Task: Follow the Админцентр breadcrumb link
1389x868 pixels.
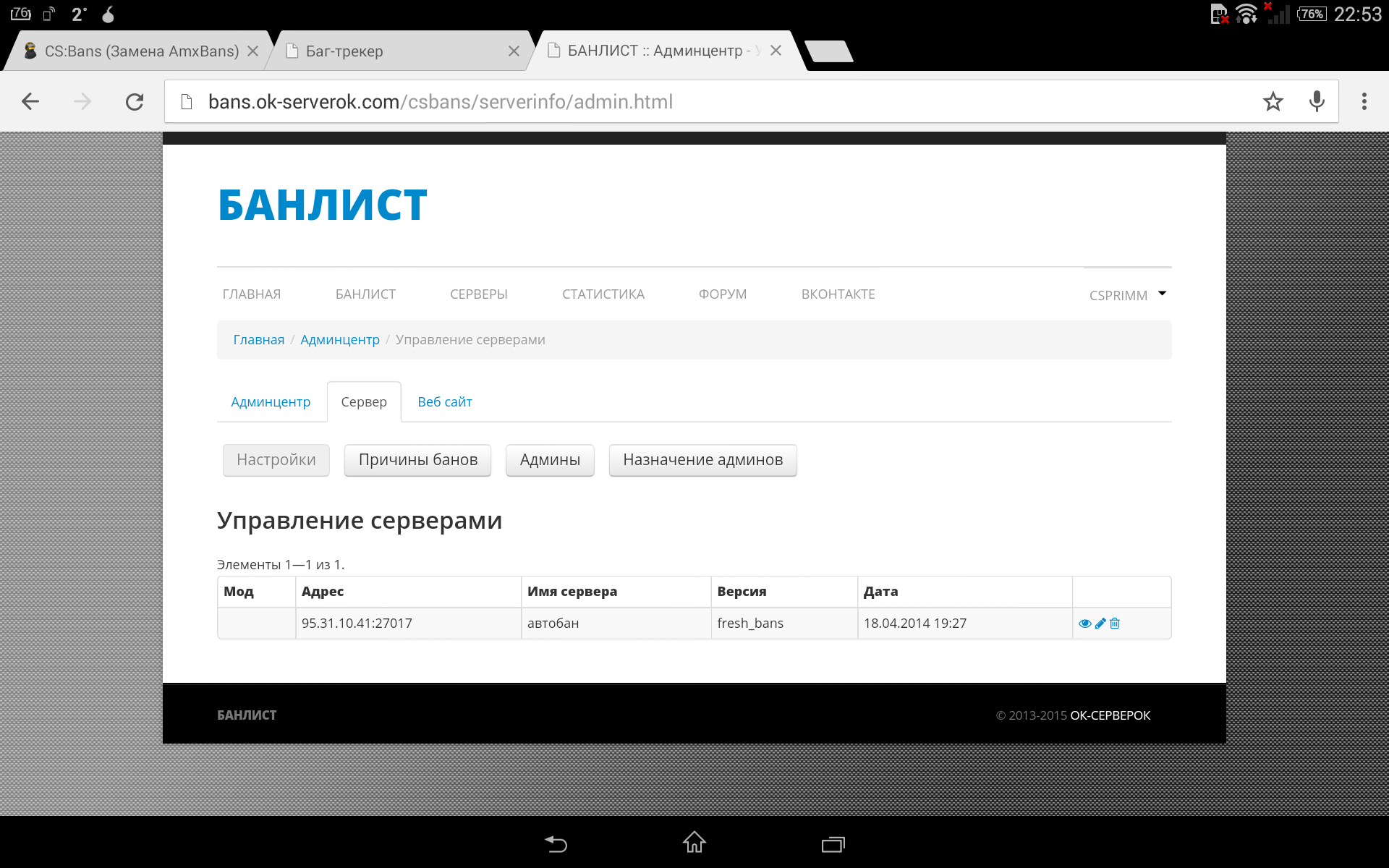Action: (x=340, y=340)
